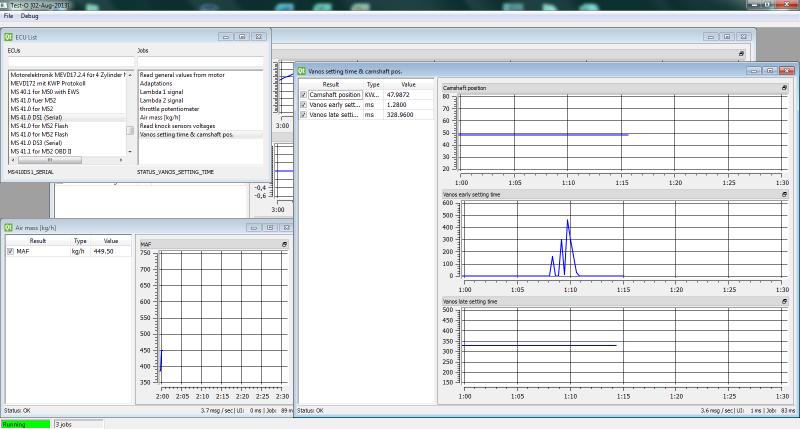
Task: Close the Vanos setting time window
Action: coord(787,71)
